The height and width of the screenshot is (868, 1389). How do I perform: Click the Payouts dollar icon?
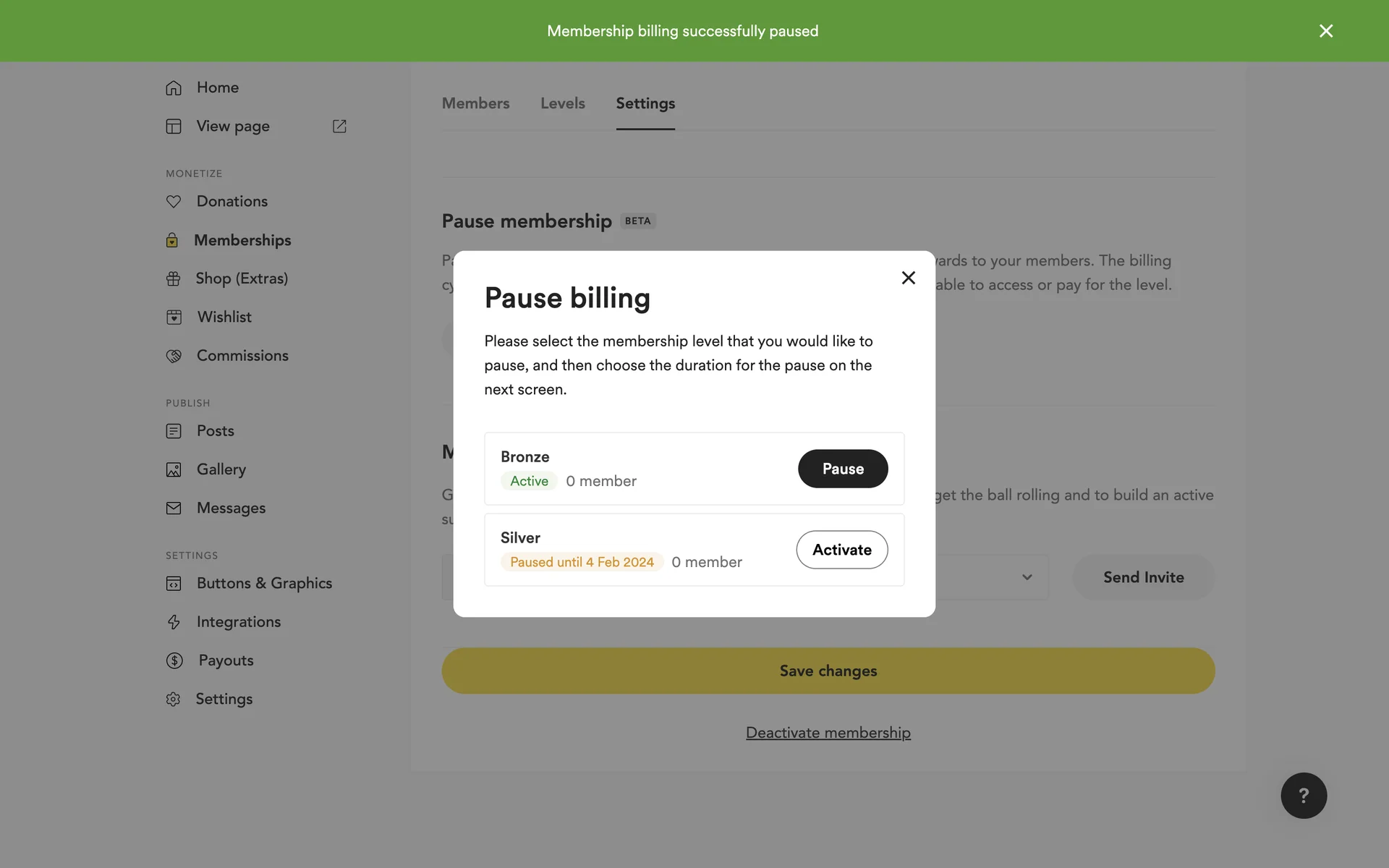pos(174,660)
